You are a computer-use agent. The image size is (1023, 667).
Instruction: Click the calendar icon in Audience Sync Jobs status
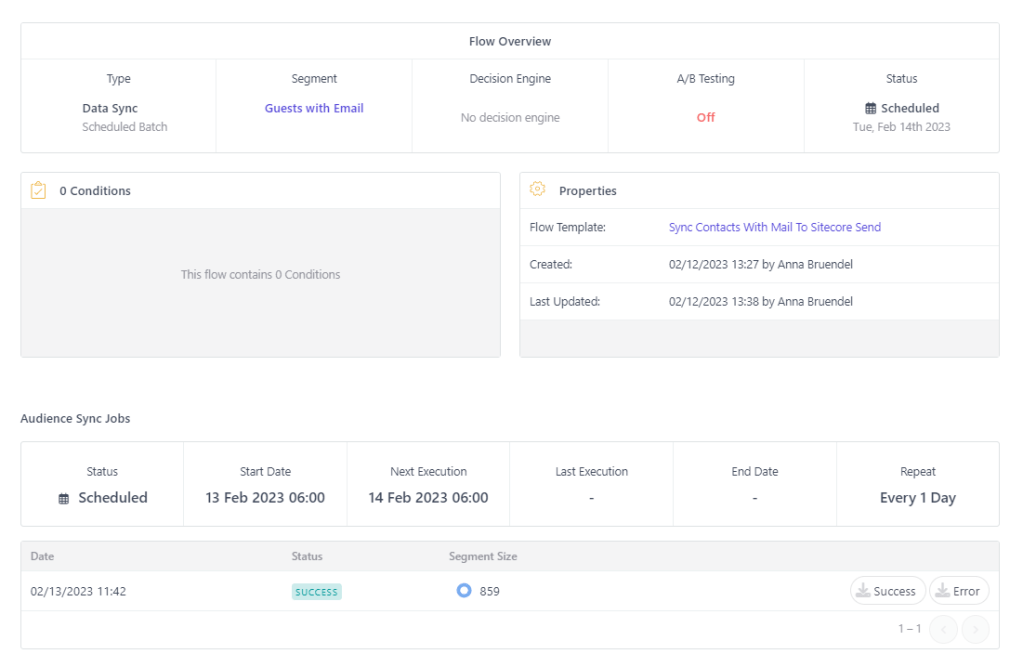coord(64,498)
